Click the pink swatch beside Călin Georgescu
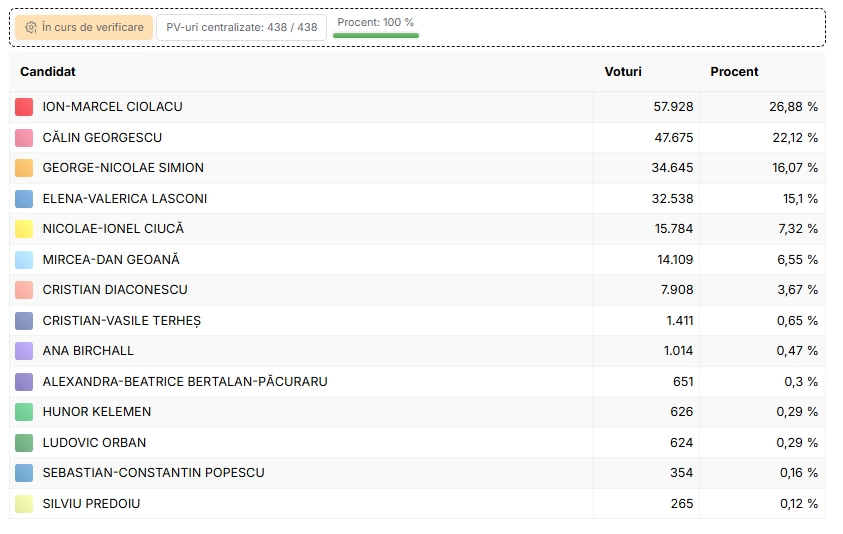Image resolution: width=843 pixels, height=534 pixels. 24,138
